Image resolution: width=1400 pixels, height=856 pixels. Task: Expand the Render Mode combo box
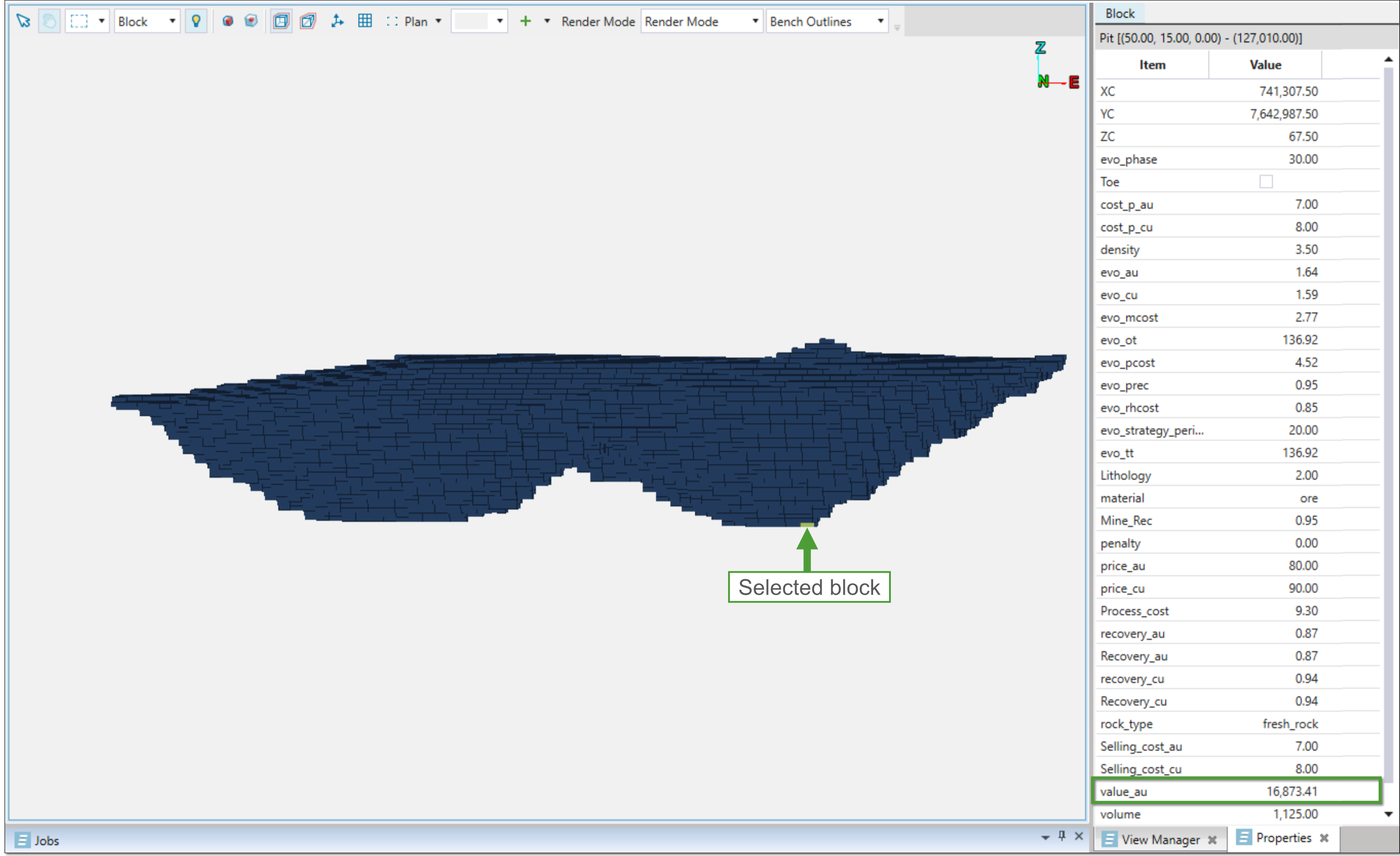tap(755, 21)
